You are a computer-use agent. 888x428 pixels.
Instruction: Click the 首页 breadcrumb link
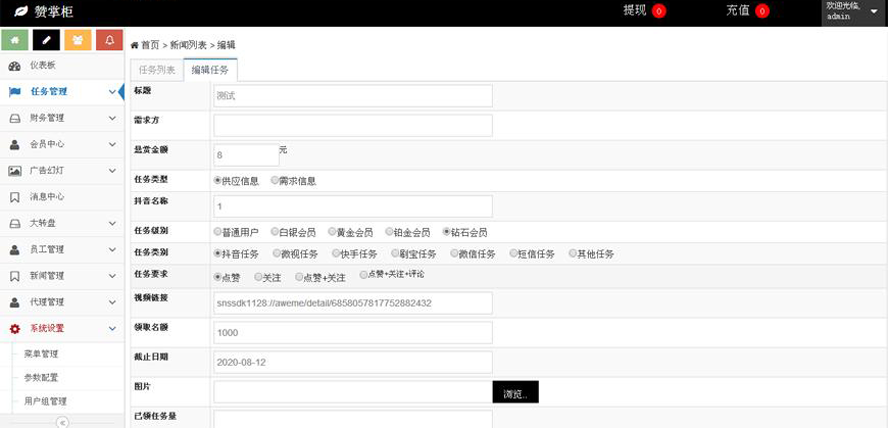(150, 45)
